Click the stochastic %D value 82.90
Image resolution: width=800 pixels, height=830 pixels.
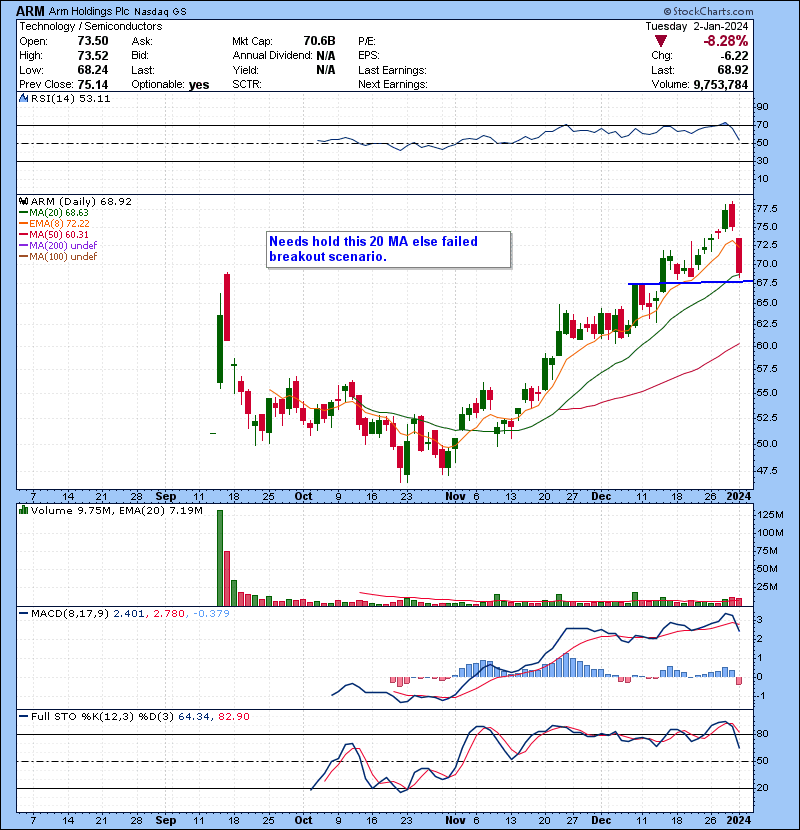[233, 716]
